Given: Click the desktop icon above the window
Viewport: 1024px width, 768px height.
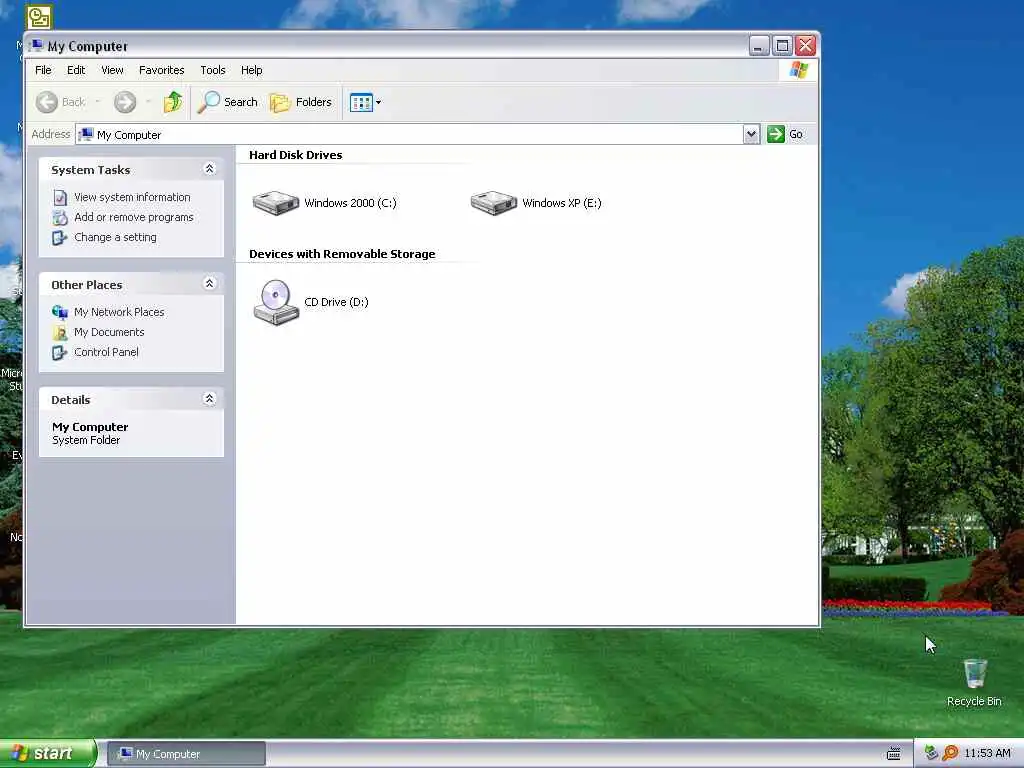Looking at the screenshot, I should [x=39, y=17].
